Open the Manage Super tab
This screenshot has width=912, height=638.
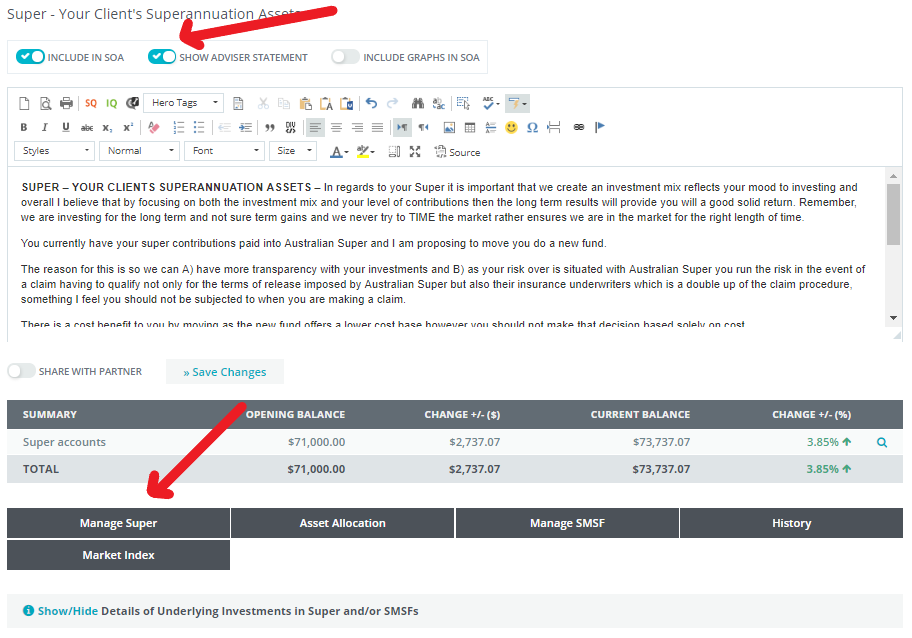point(118,523)
